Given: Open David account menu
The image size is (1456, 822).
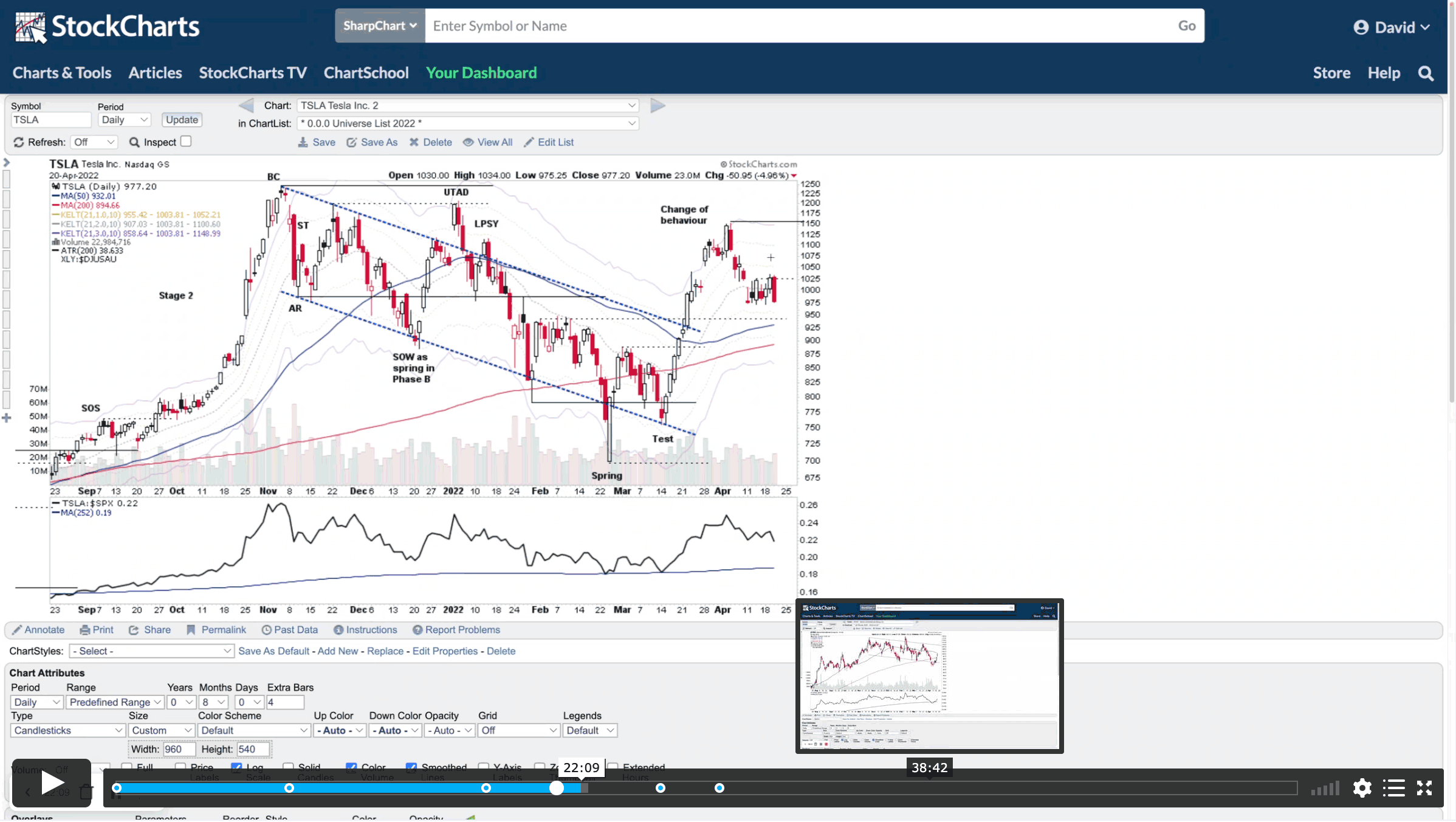Looking at the screenshot, I should [1392, 27].
